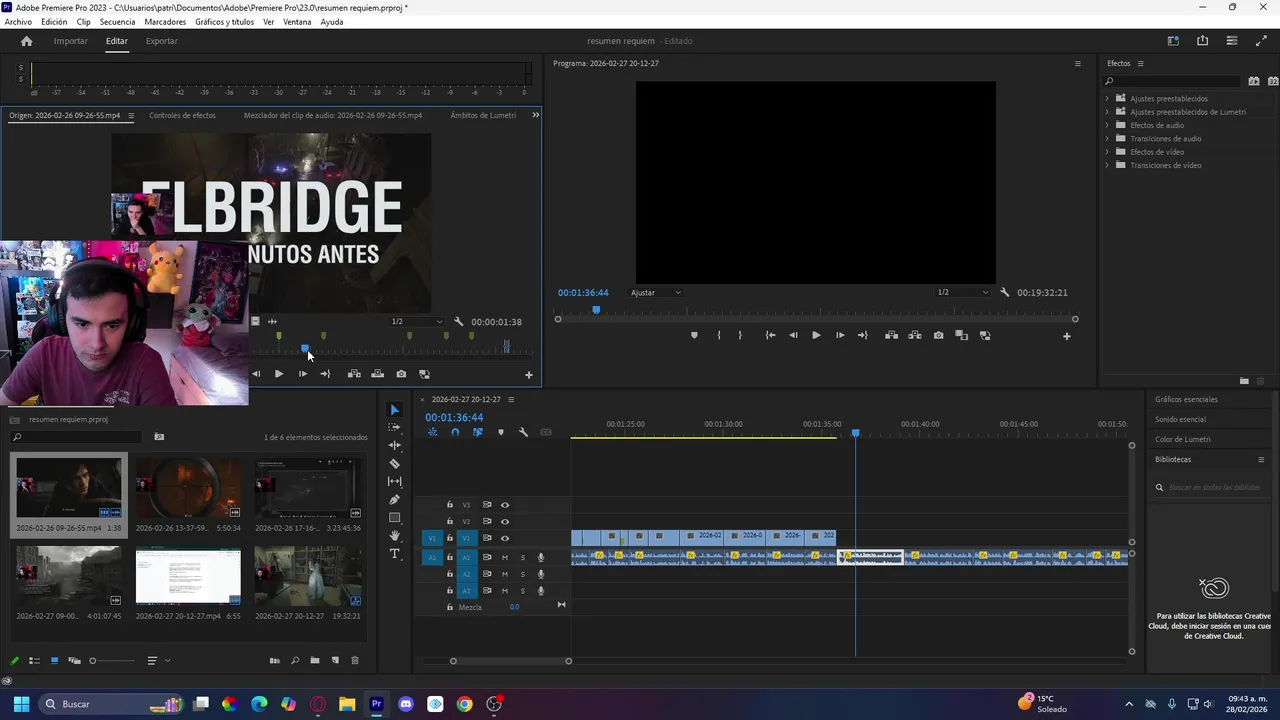Open Color de Lumetri panel
The image size is (1280, 720).
pos(1182,439)
